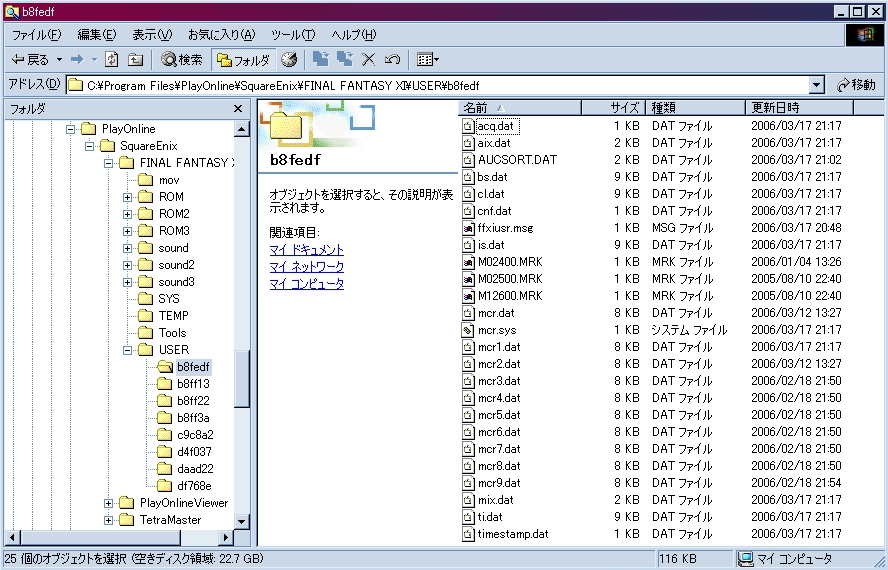Click the Back (戻る) toolbar button
The width and height of the screenshot is (888, 570).
[30, 59]
